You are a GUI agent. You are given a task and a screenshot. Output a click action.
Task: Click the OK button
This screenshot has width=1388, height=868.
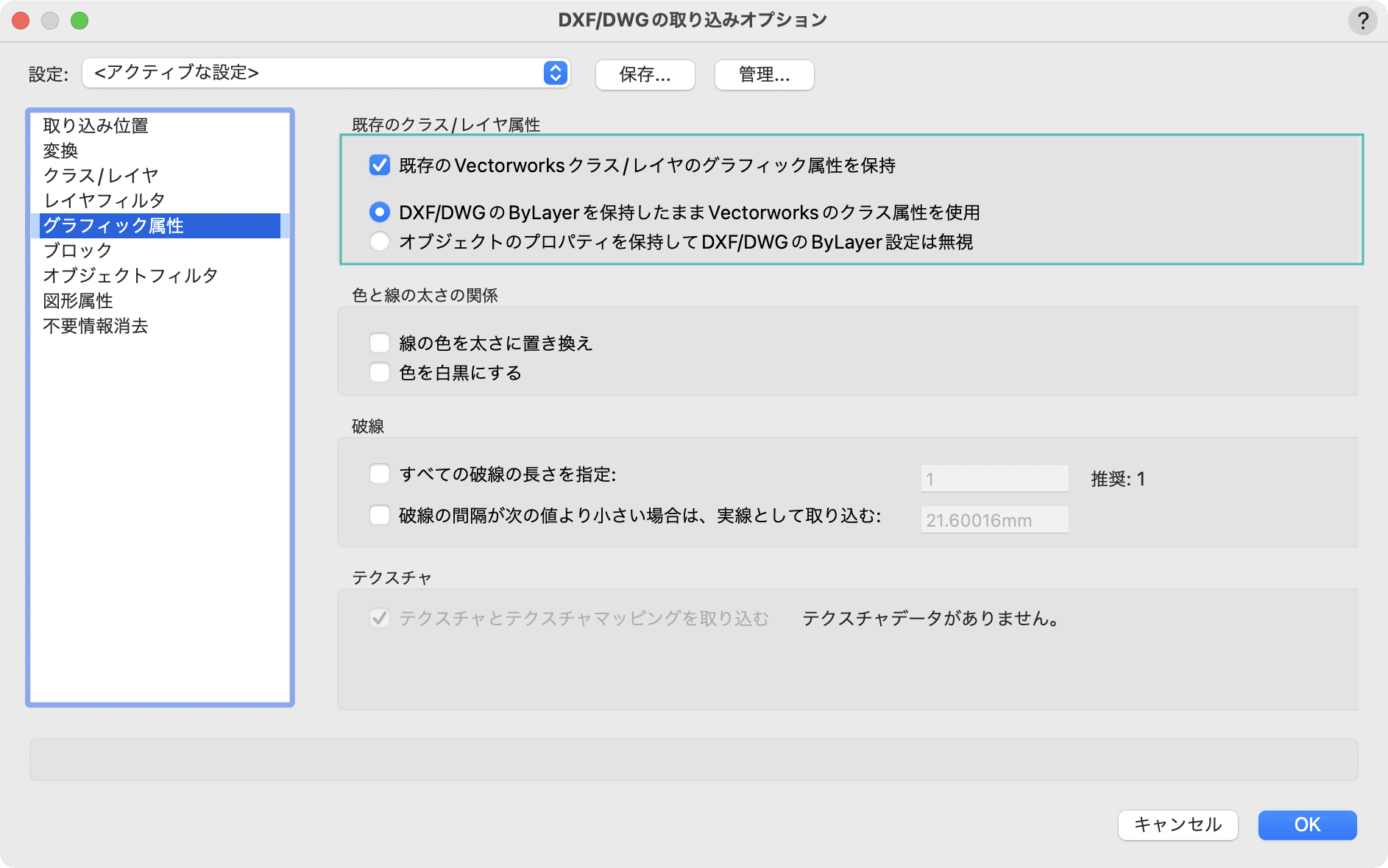1308,825
